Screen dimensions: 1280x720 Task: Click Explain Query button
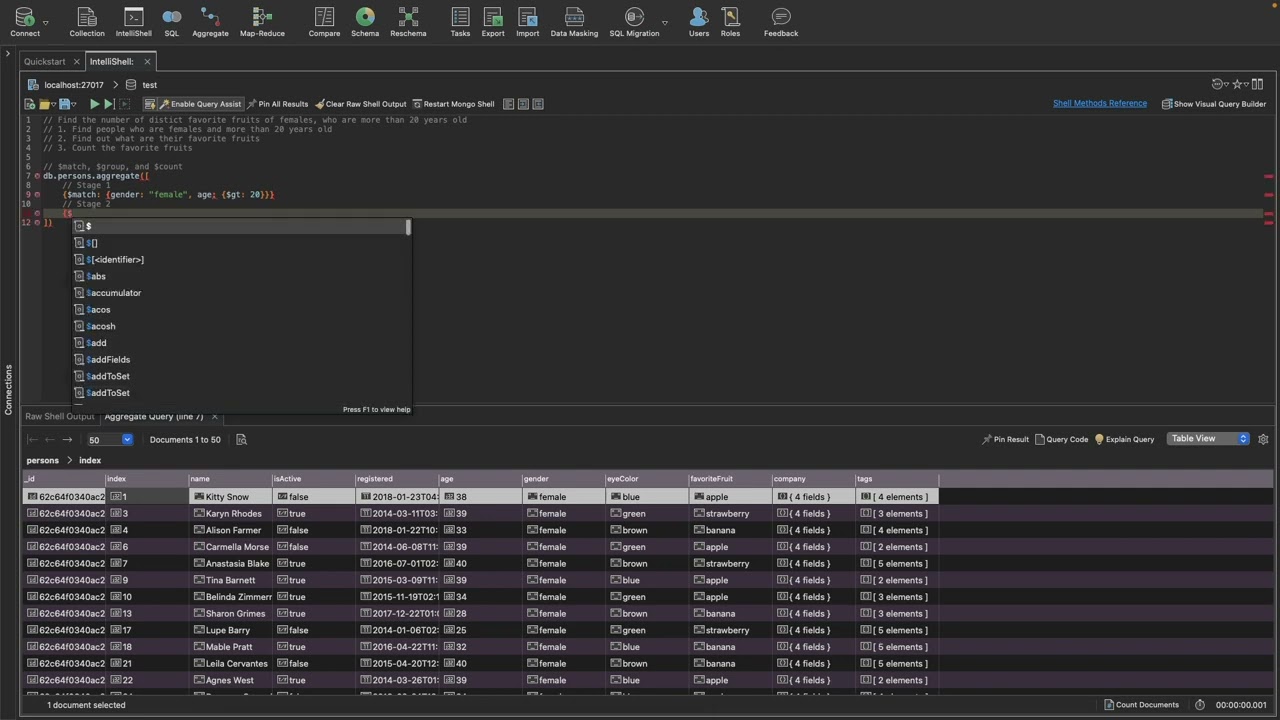pos(1124,439)
